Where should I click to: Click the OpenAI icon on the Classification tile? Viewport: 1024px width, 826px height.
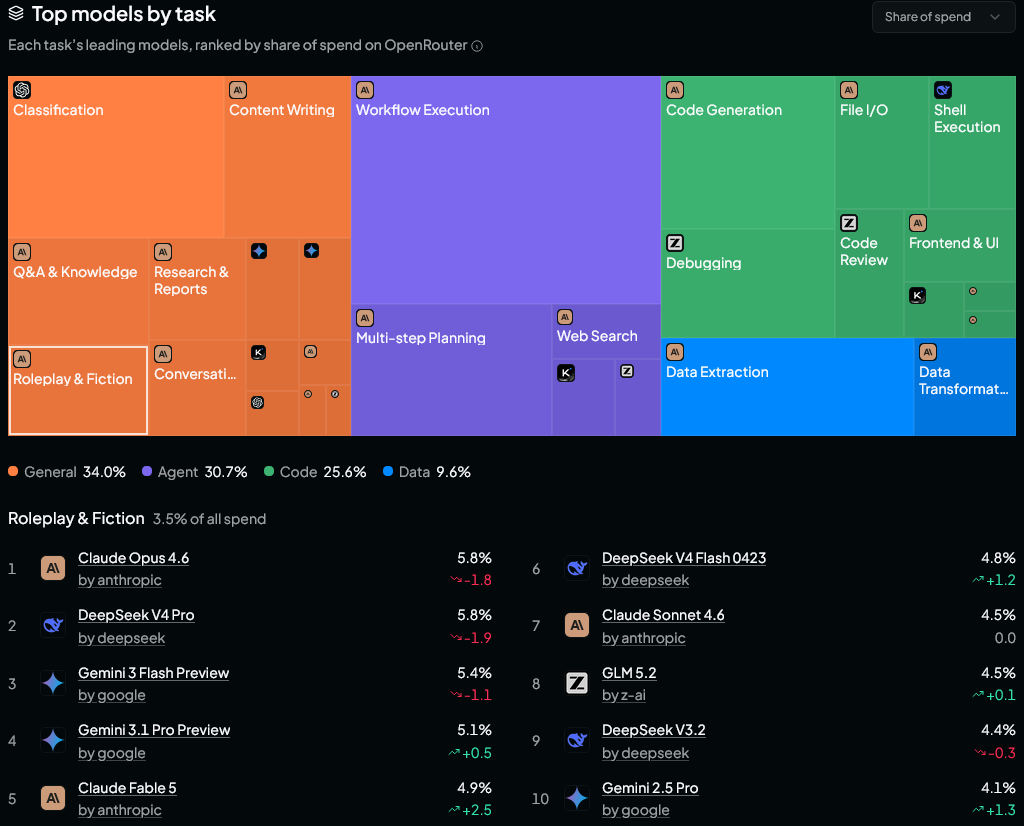[x=22, y=89]
